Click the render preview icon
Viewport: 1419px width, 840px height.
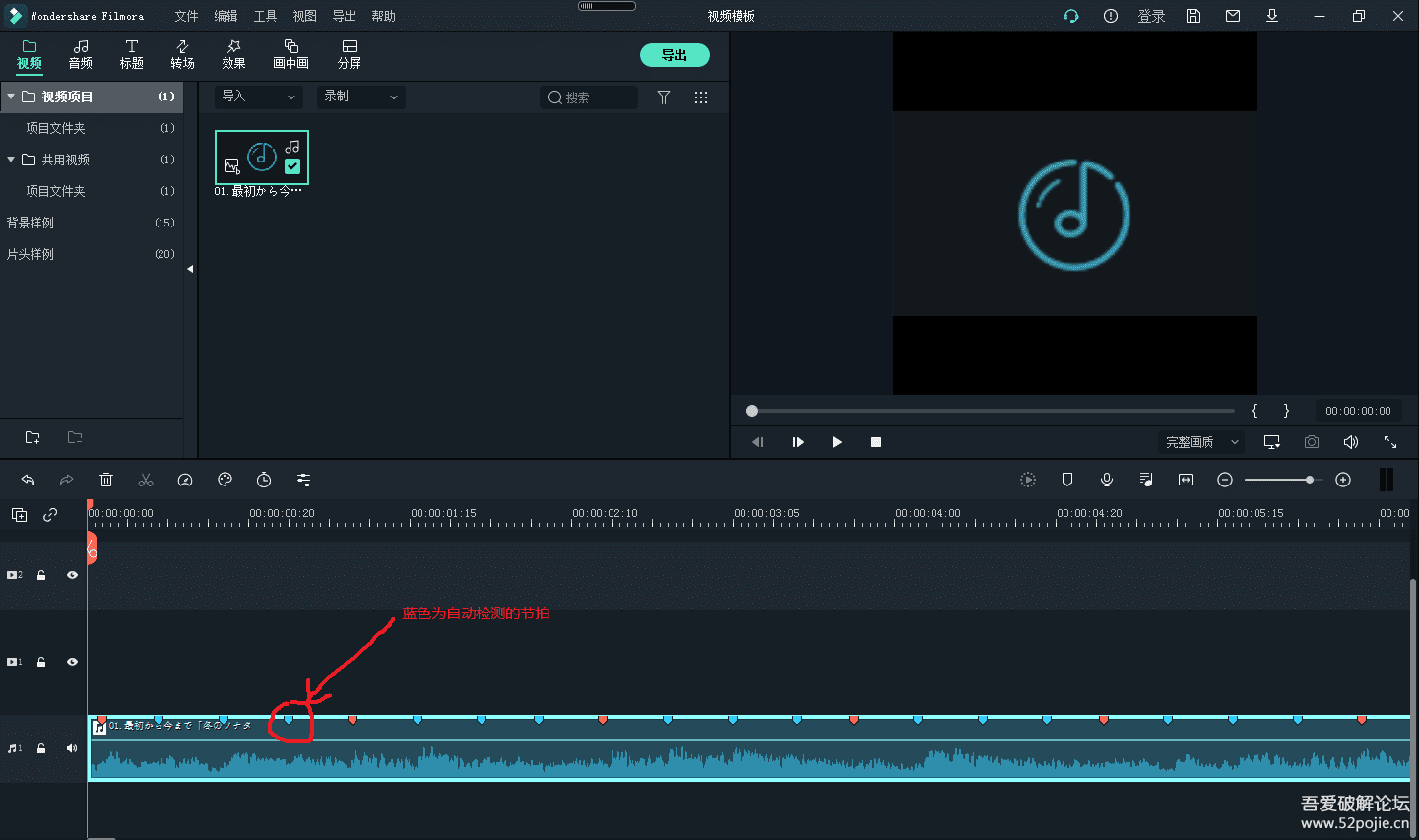tap(1028, 480)
